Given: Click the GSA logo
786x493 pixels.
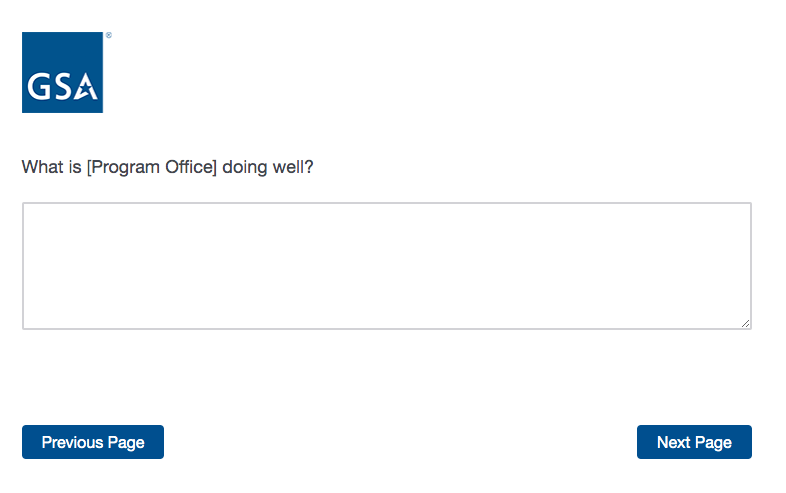Looking at the screenshot, I should point(62,72).
